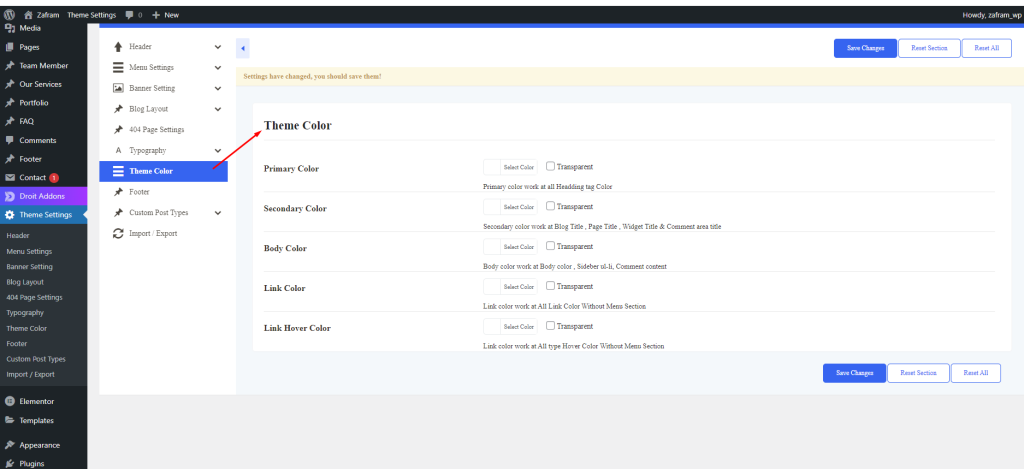The height and width of the screenshot is (469, 1024).
Task: Click the Banner Setting image icon
Action: 118,88
